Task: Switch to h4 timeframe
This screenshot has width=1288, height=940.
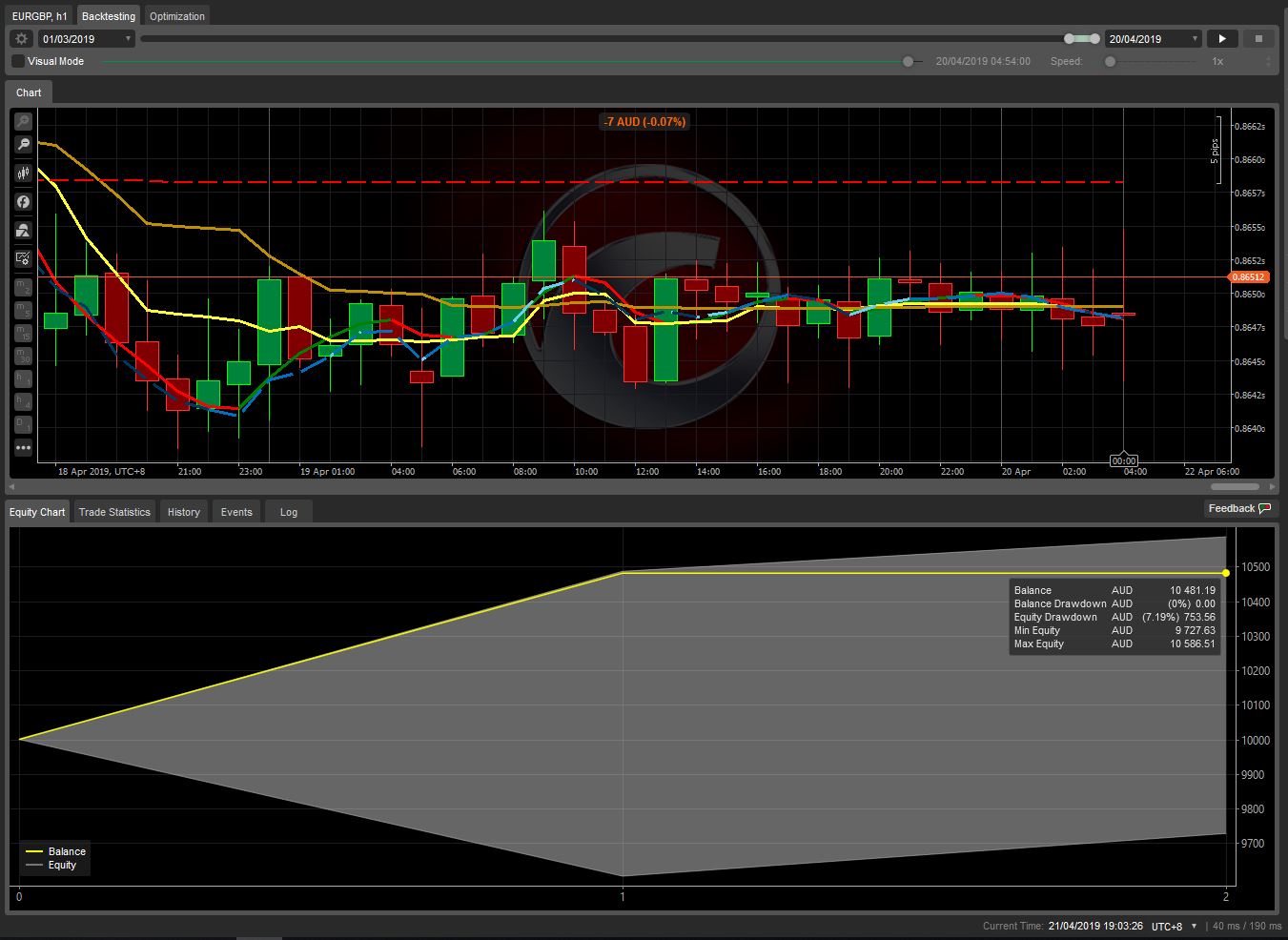Action: 23,401
